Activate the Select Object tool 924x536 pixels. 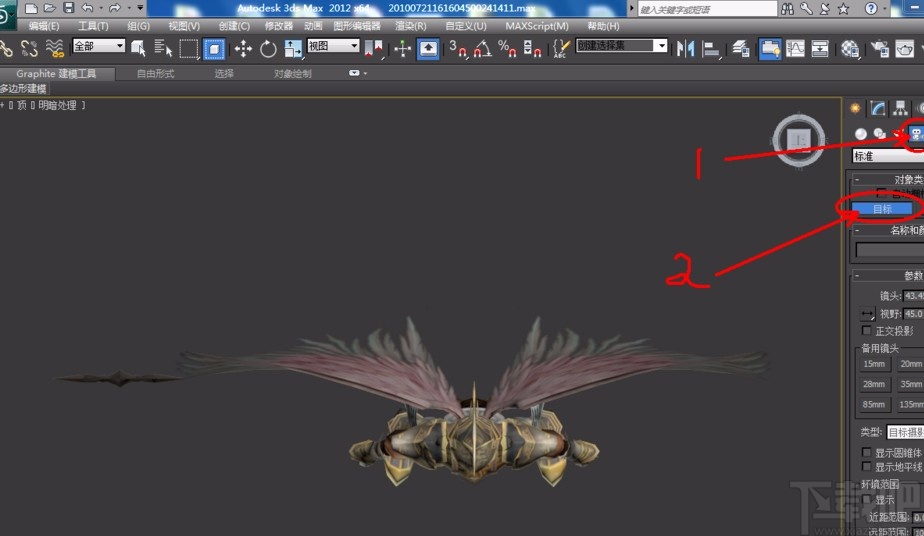point(138,48)
